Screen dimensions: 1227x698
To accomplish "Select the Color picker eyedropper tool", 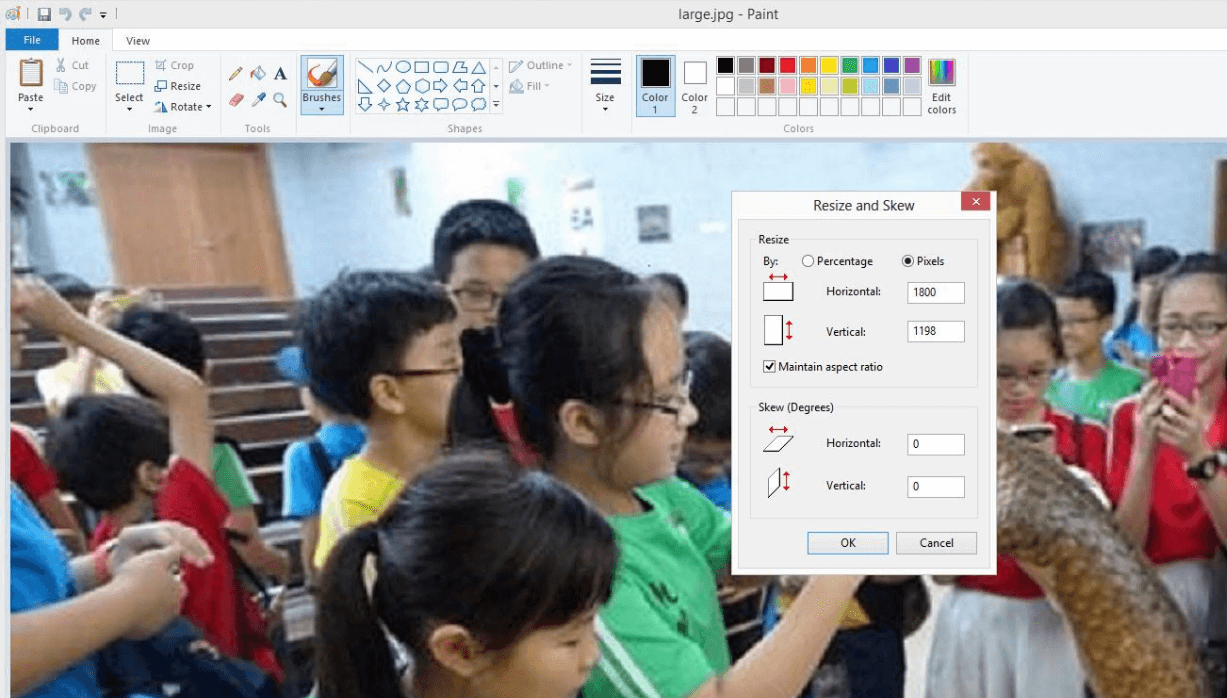I will (258, 99).
